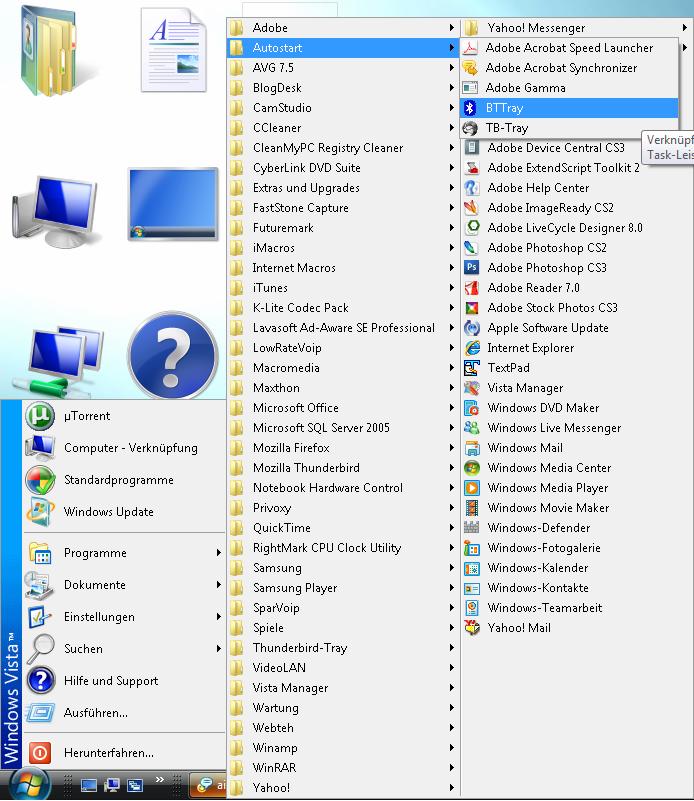The width and height of the screenshot is (694, 801).
Task: Open the Mozilla Thunderbird folder entry
Action: 343,468
